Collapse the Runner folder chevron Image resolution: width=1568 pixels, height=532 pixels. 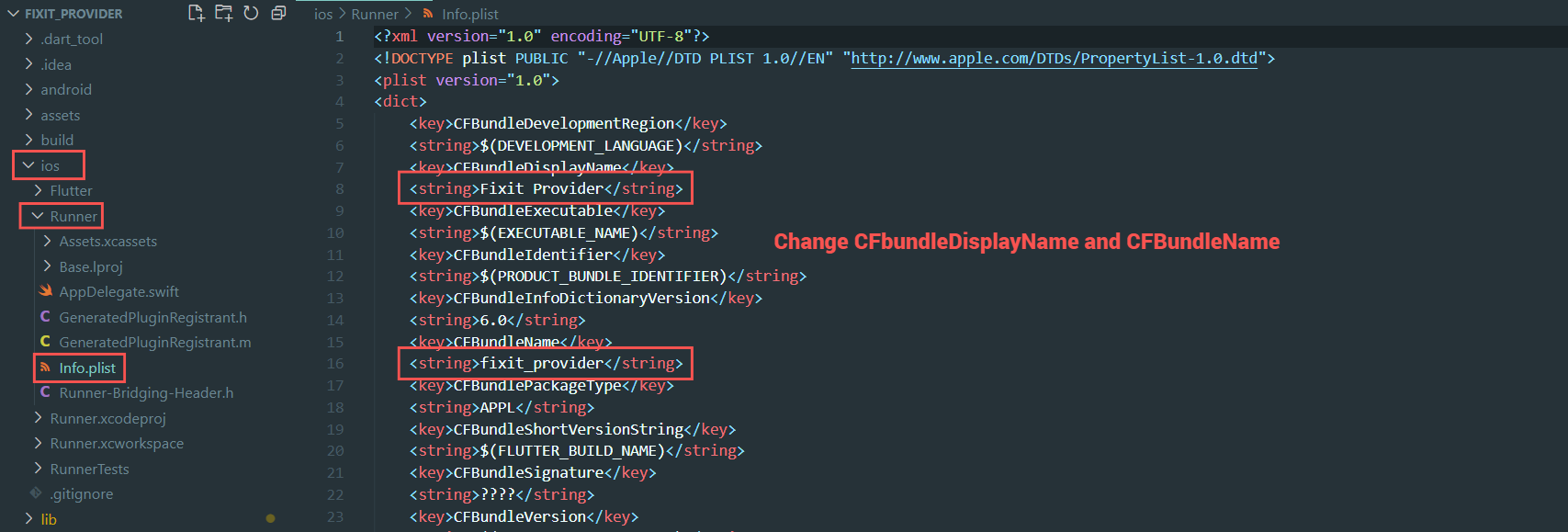pos(38,216)
